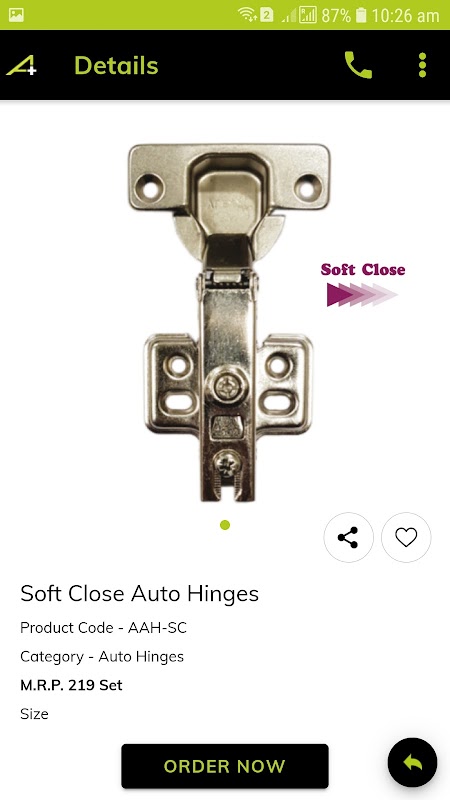Viewport: 450px width, 800px height.
Task: Select the green image page indicator dot
Action: coord(224,524)
